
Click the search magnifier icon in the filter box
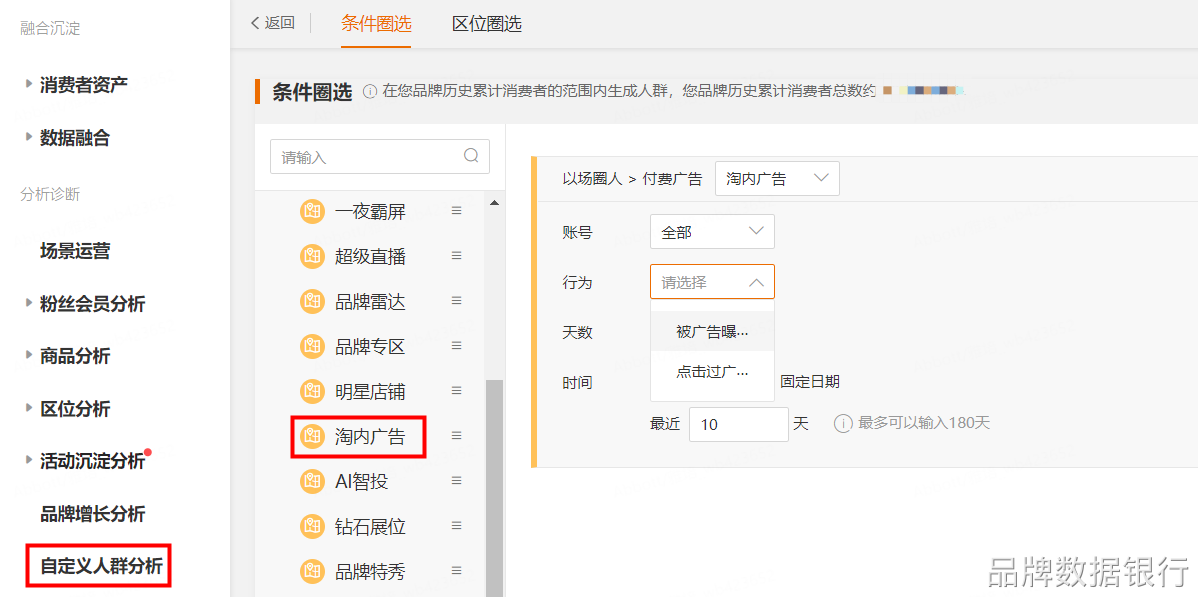pos(471,156)
